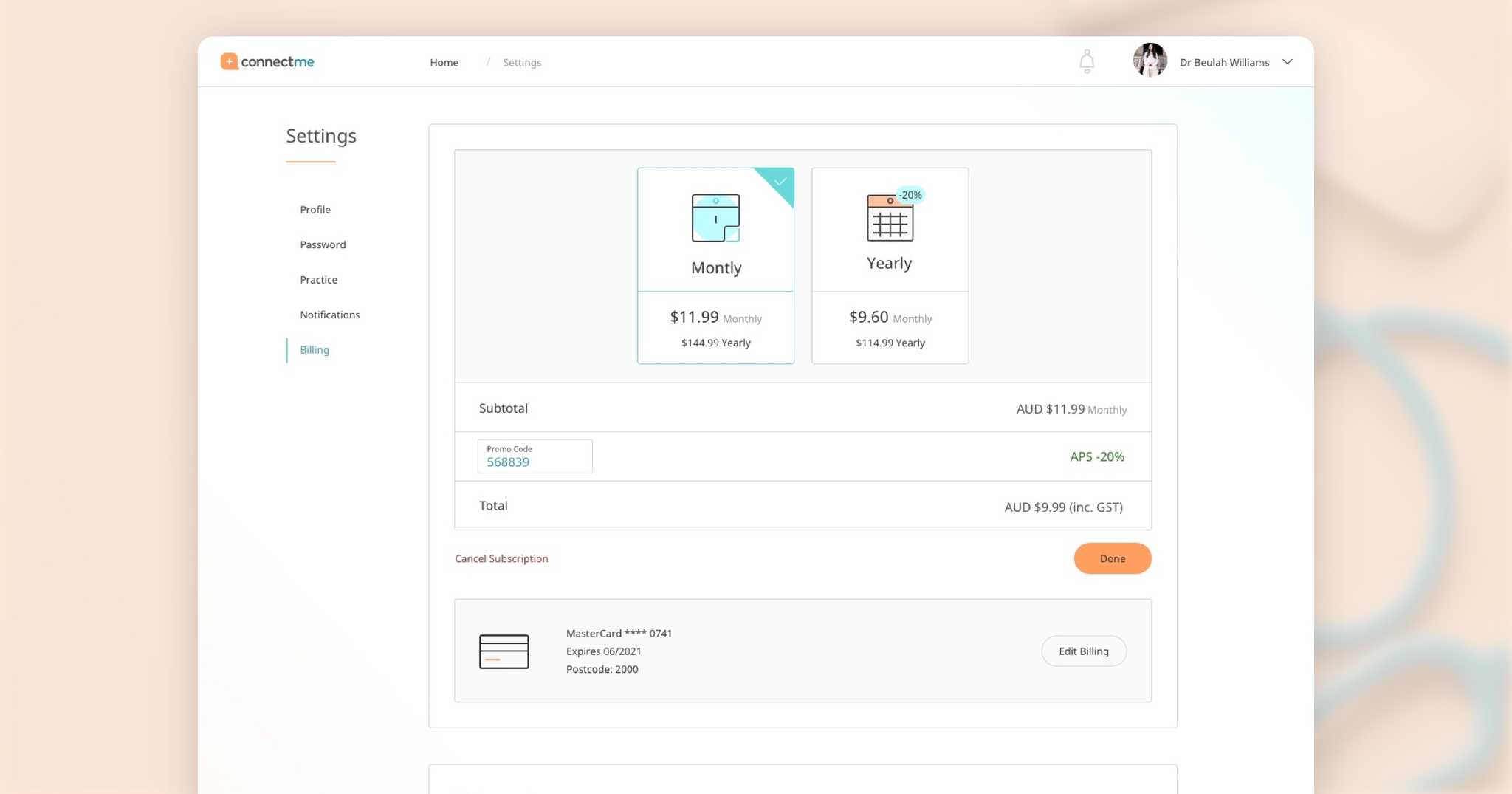Screen dimensions: 1512x794
Task: Click the Expires 06/2021 text
Action: pos(604,651)
